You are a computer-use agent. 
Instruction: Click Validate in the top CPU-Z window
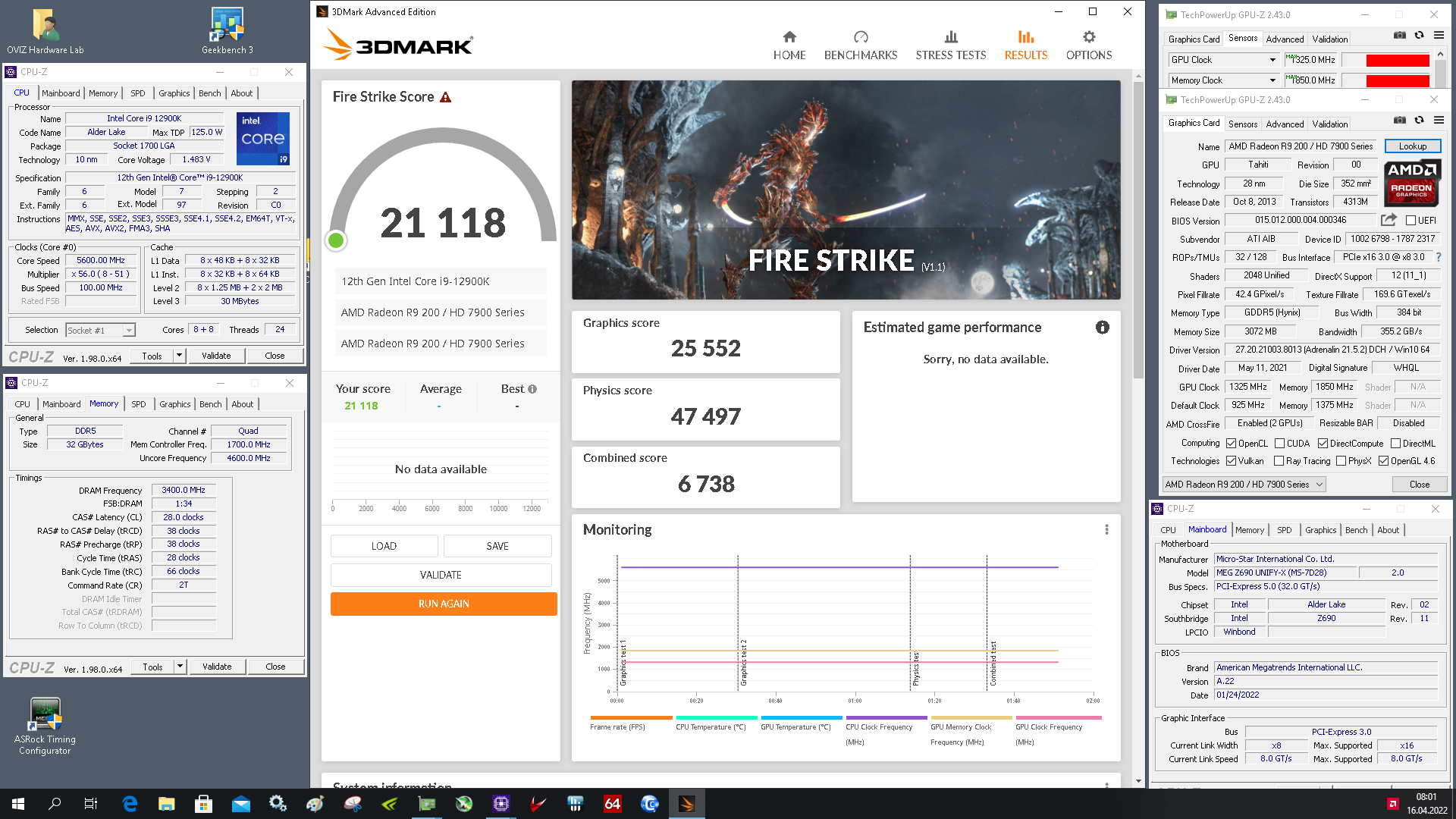pyautogui.click(x=216, y=356)
